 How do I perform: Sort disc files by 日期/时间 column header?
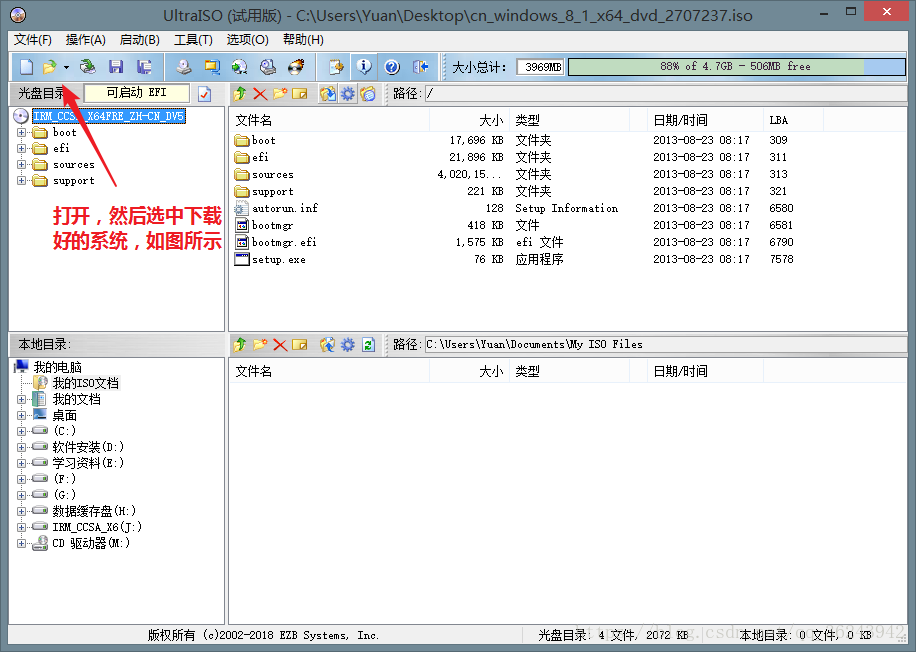pos(706,120)
